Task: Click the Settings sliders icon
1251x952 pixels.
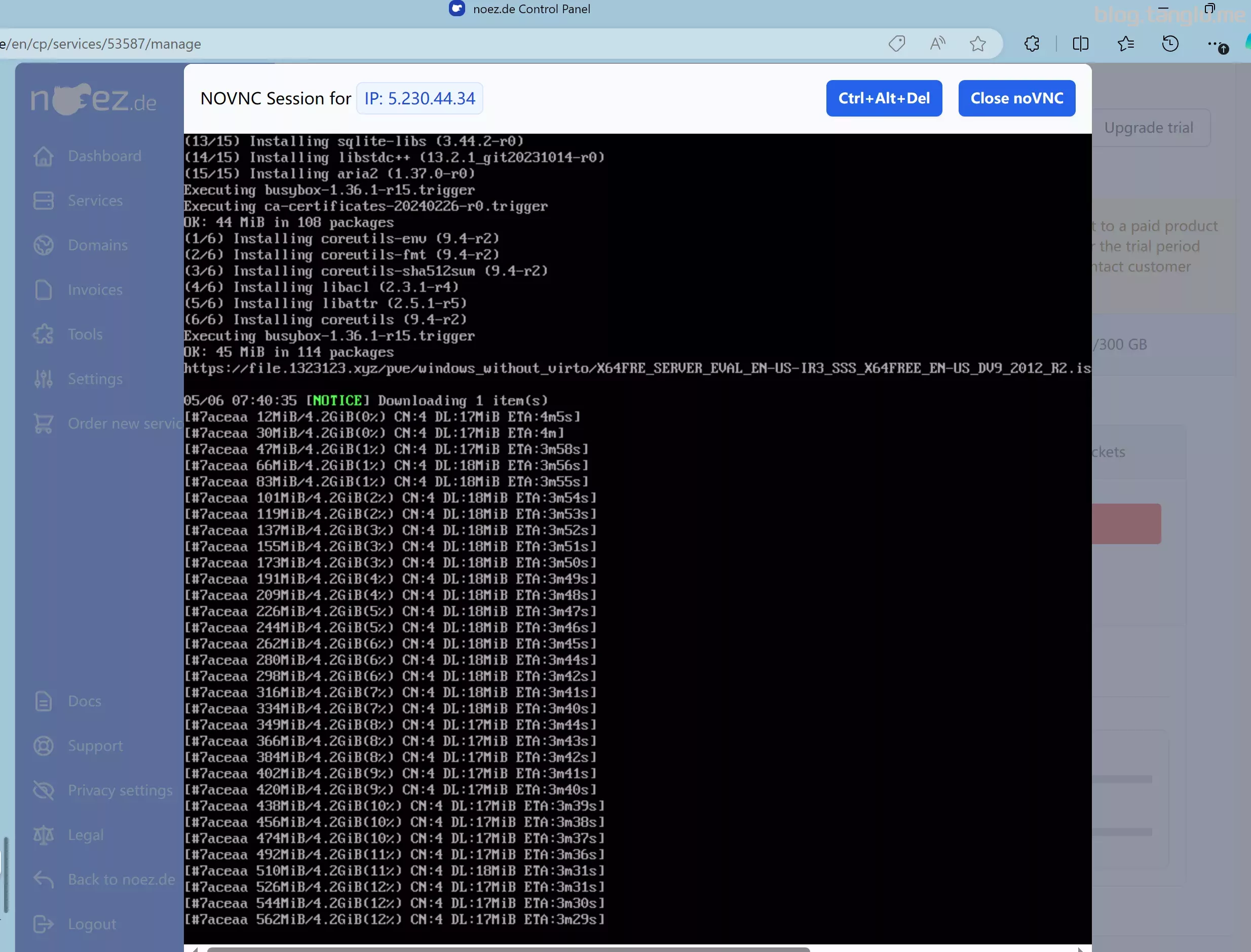Action: (44, 379)
